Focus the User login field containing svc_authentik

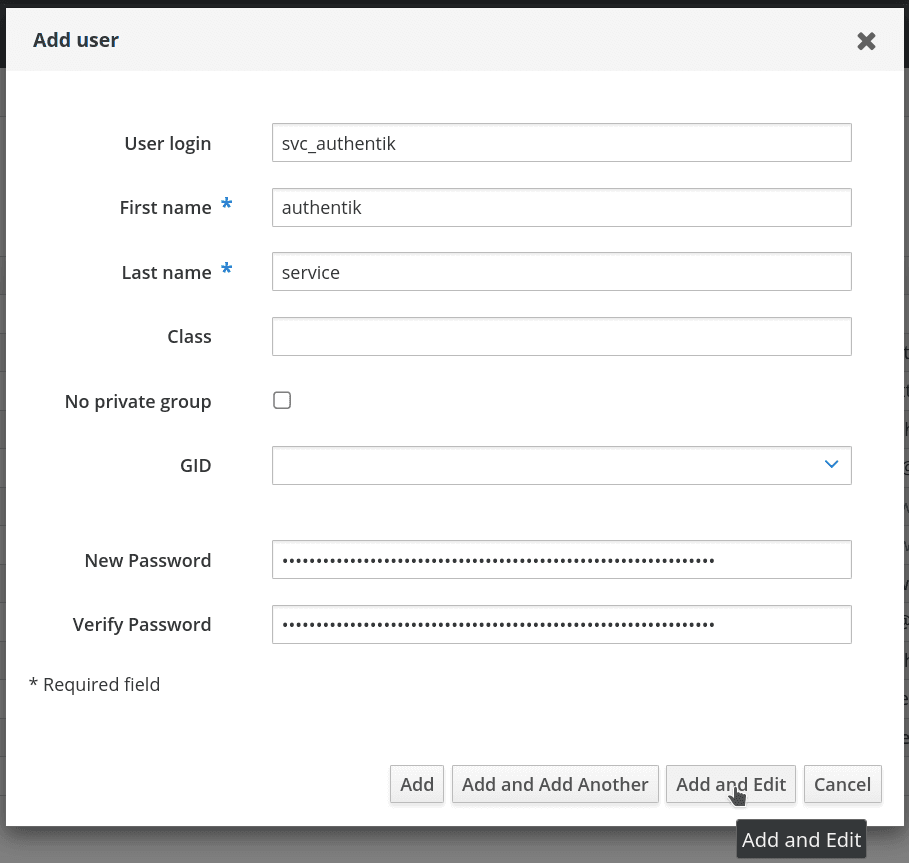click(x=561, y=143)
